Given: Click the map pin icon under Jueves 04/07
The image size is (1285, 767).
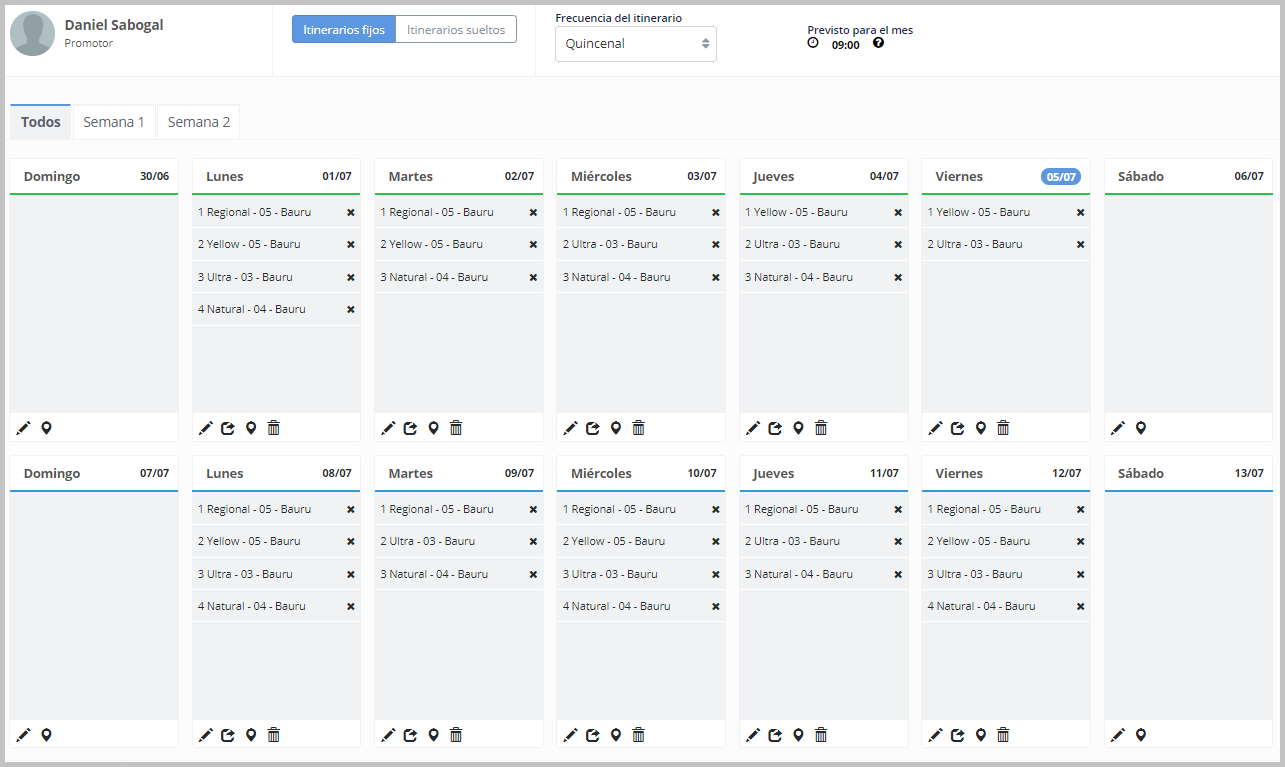Looking at the screenshot, I should click(798, 428).
